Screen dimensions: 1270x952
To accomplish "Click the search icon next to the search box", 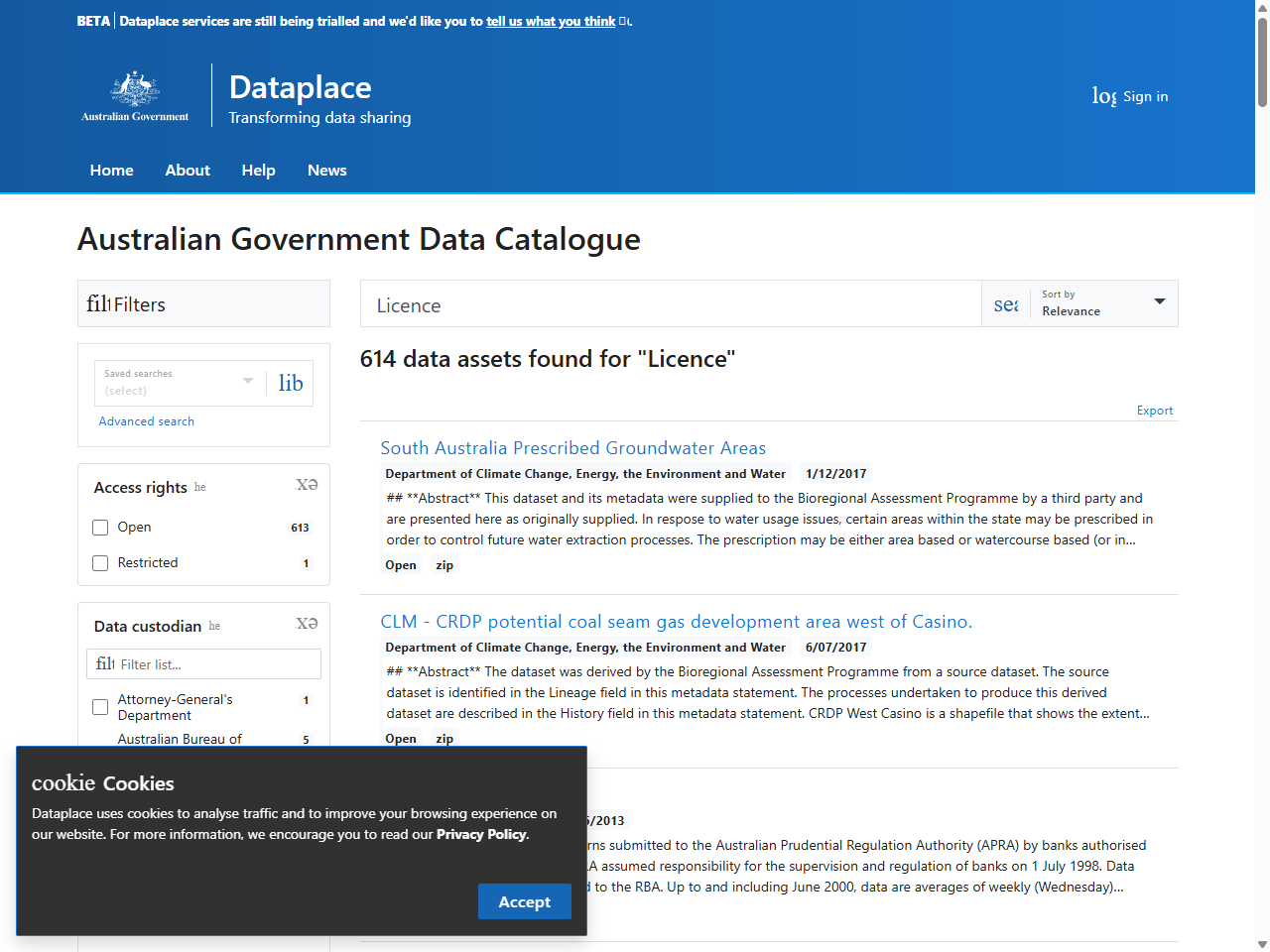I will coord(1006,304).
